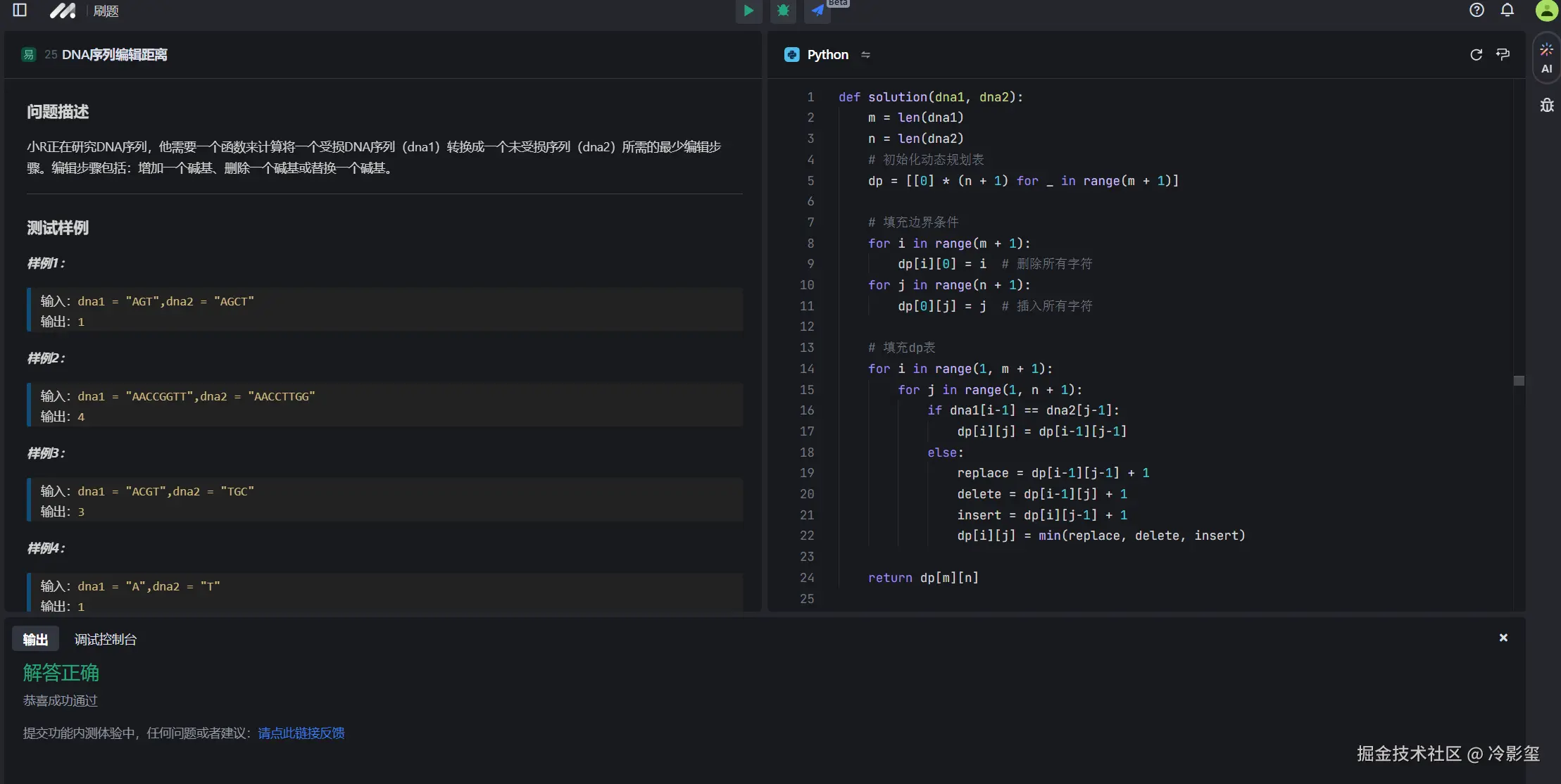Click the 刷题 navigation label
This screenshot has height=784, width=1561.
tap(106, 11)
